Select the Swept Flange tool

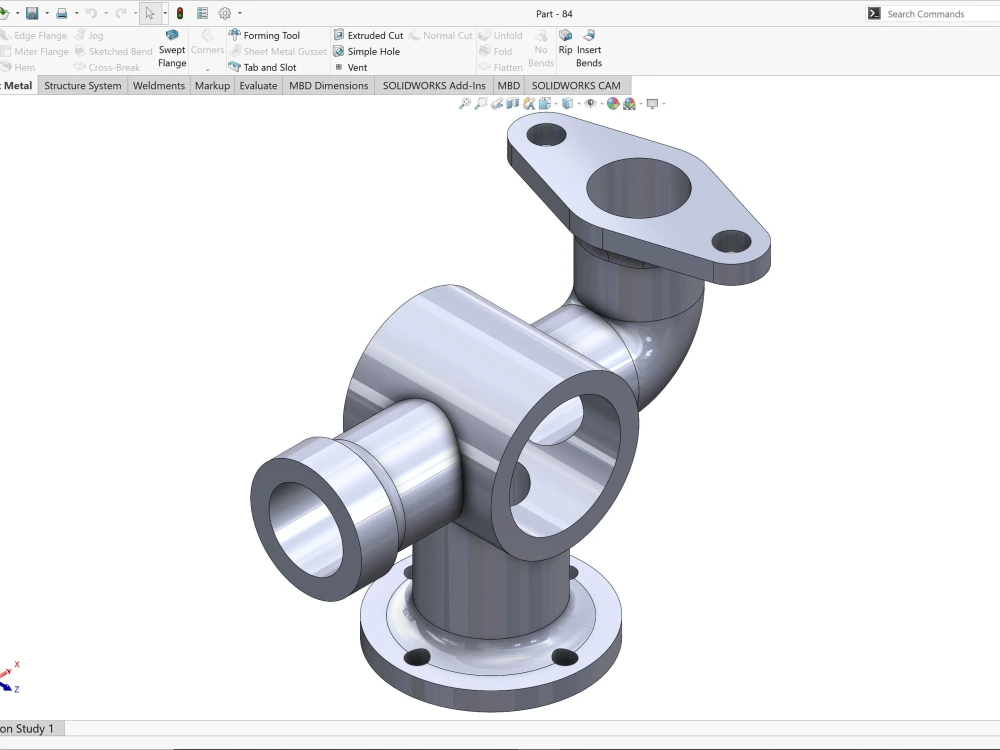click(171, 50)
